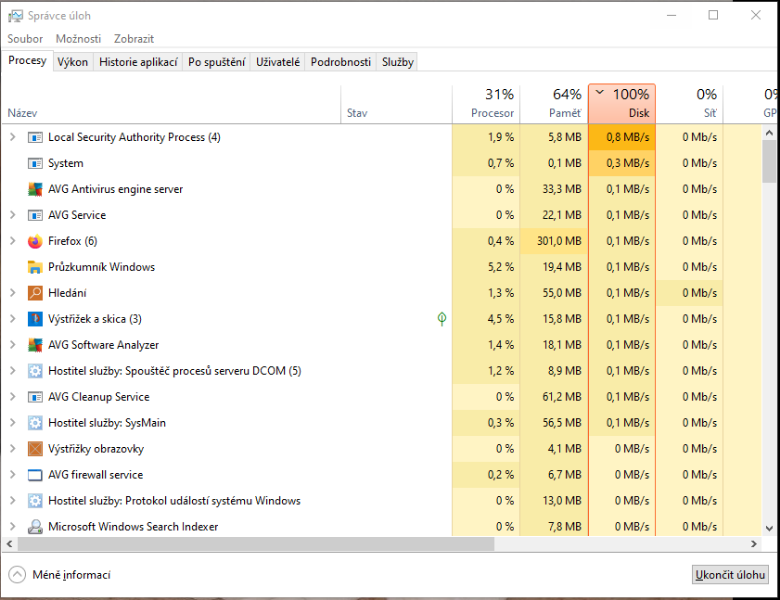
Task: Switch to the Po spuštění tab
Action: tap(216, 62)
